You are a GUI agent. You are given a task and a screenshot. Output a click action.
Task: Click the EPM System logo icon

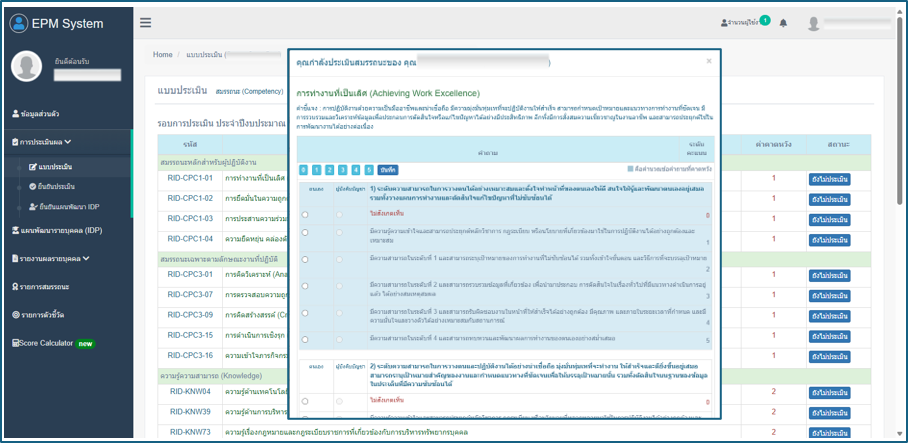pyautogui.click(x=19, y=23)
